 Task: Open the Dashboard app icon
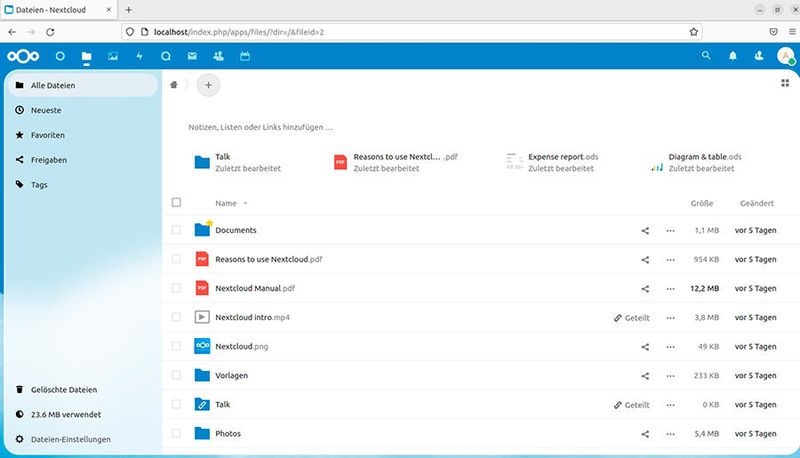tap(60, 56)
